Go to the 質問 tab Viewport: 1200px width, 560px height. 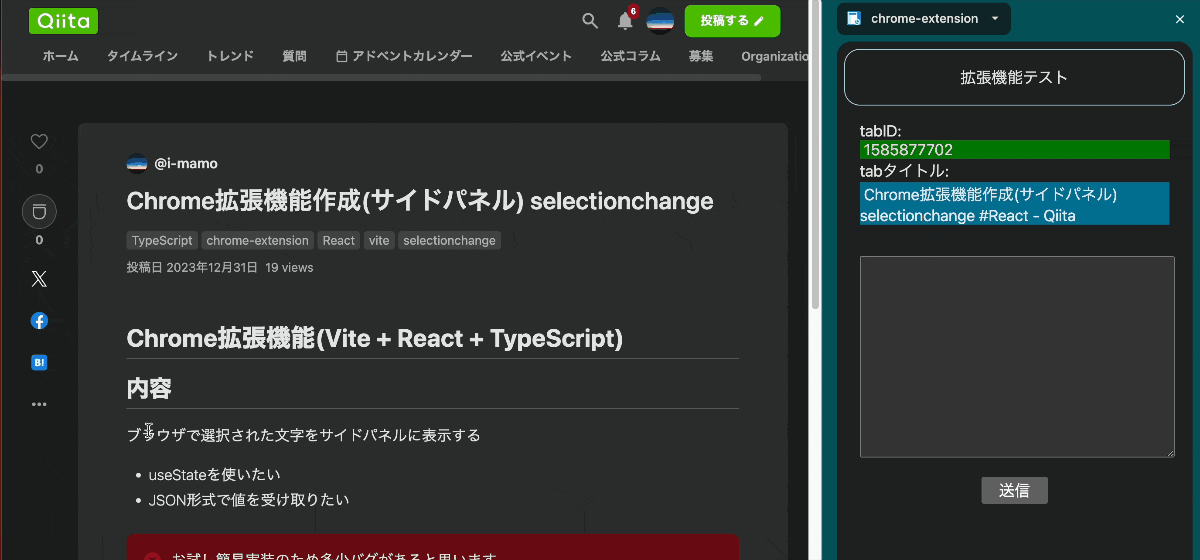pyautogui.click(x=294, y=56)
